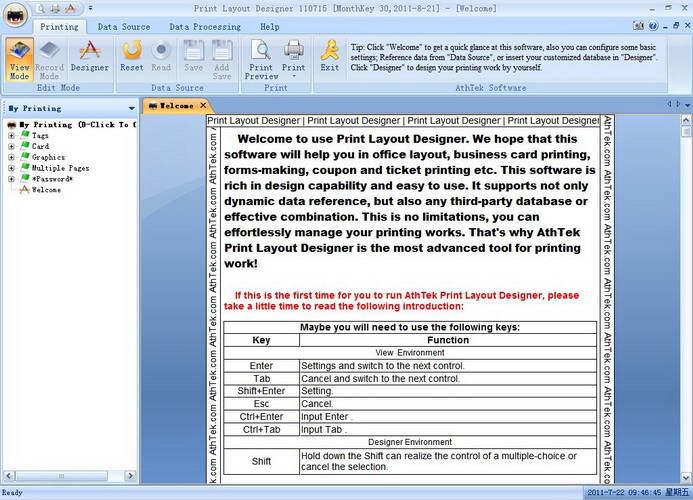The height and width of the screenshot is (500, 693).
Task: Open the My Printing panel dropdown arrow
Action: (132, 108)
